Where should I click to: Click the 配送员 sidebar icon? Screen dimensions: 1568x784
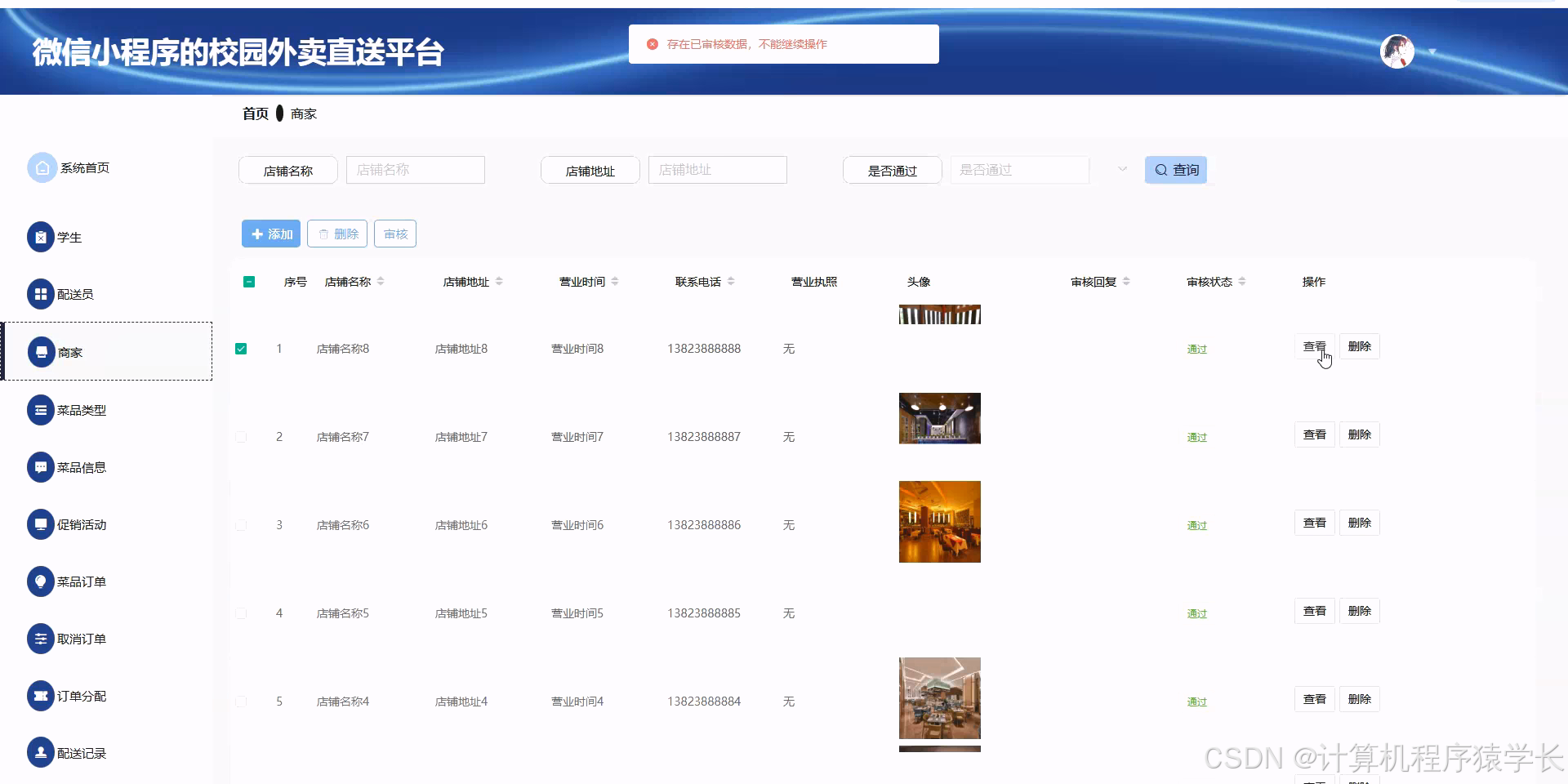pos(41,294)
